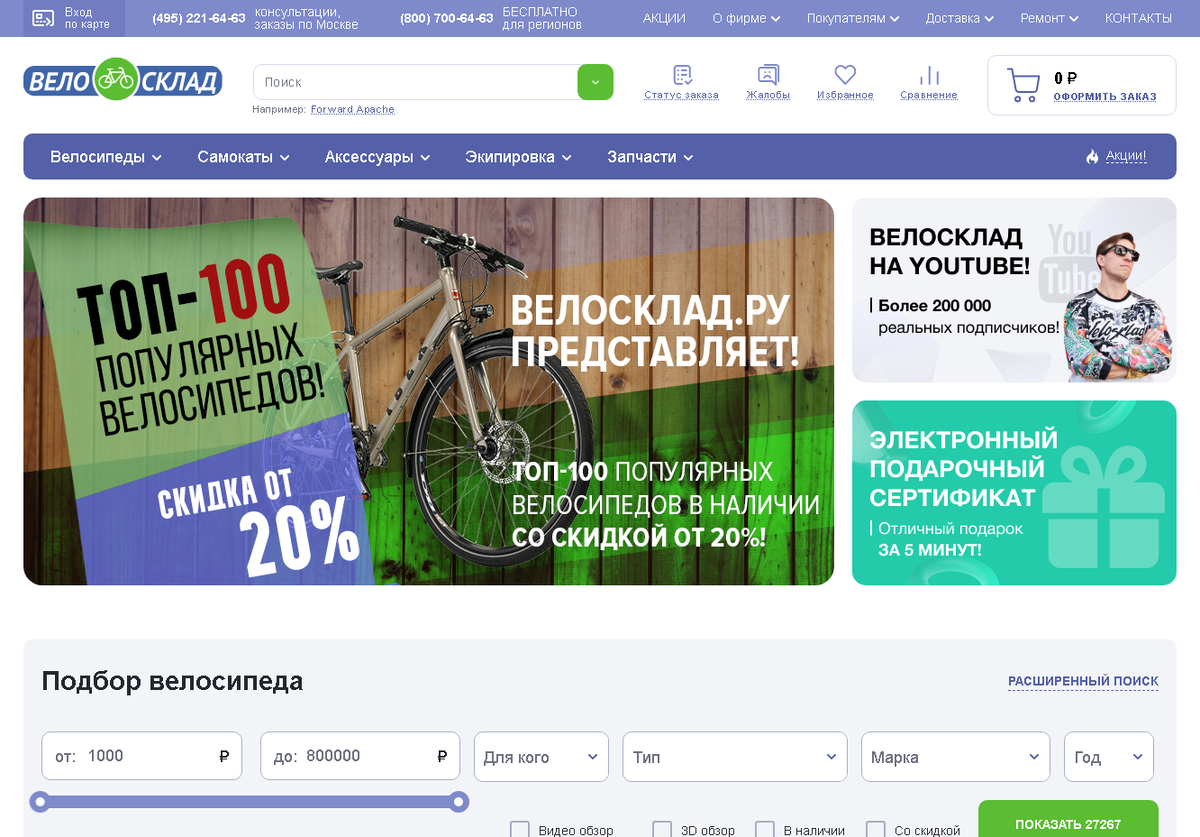Open the Экипировка category menu

pos(518,157)
